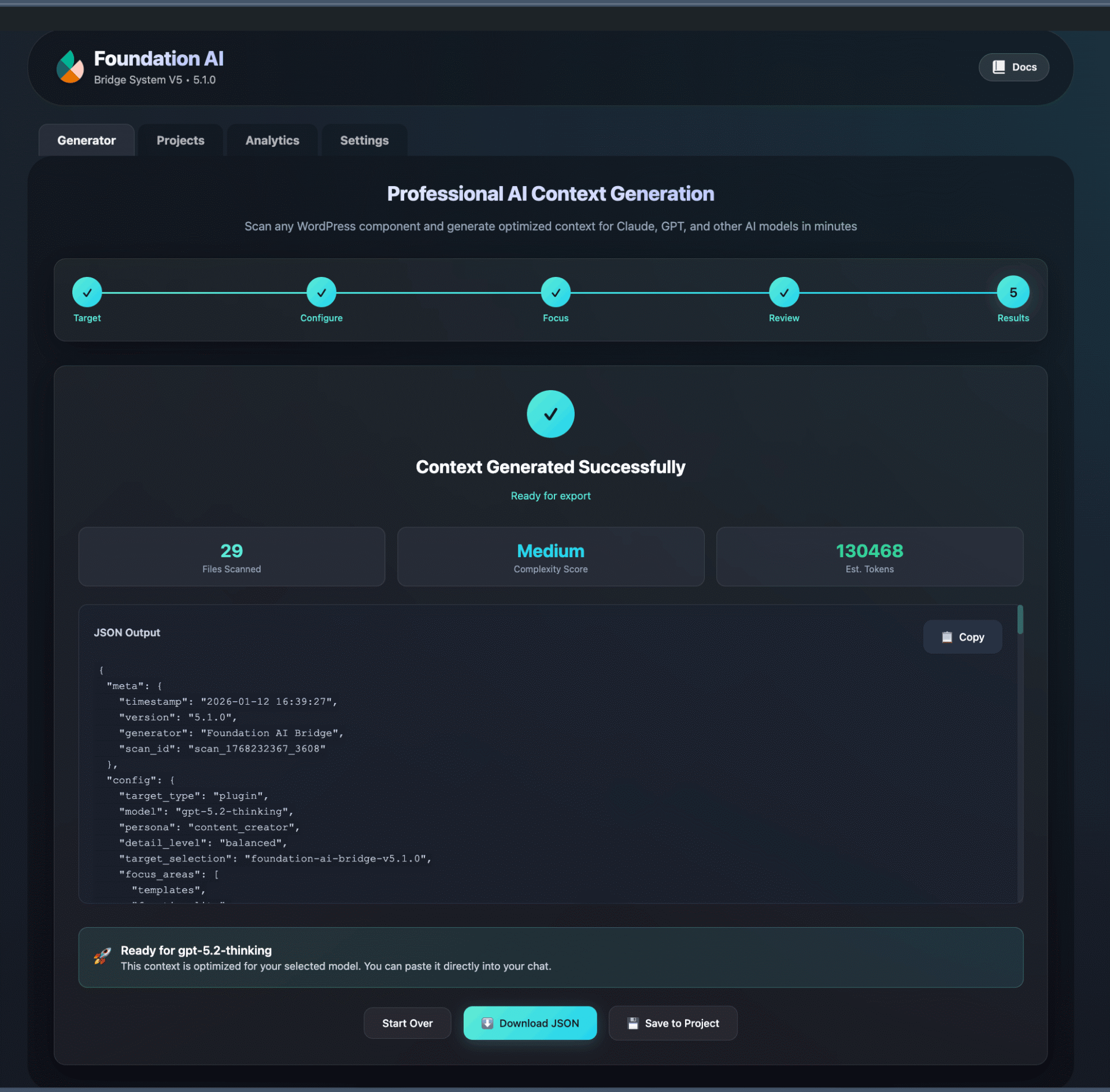Open Docs via the book icon
1110x1092 pixels.
click(999, 66)
